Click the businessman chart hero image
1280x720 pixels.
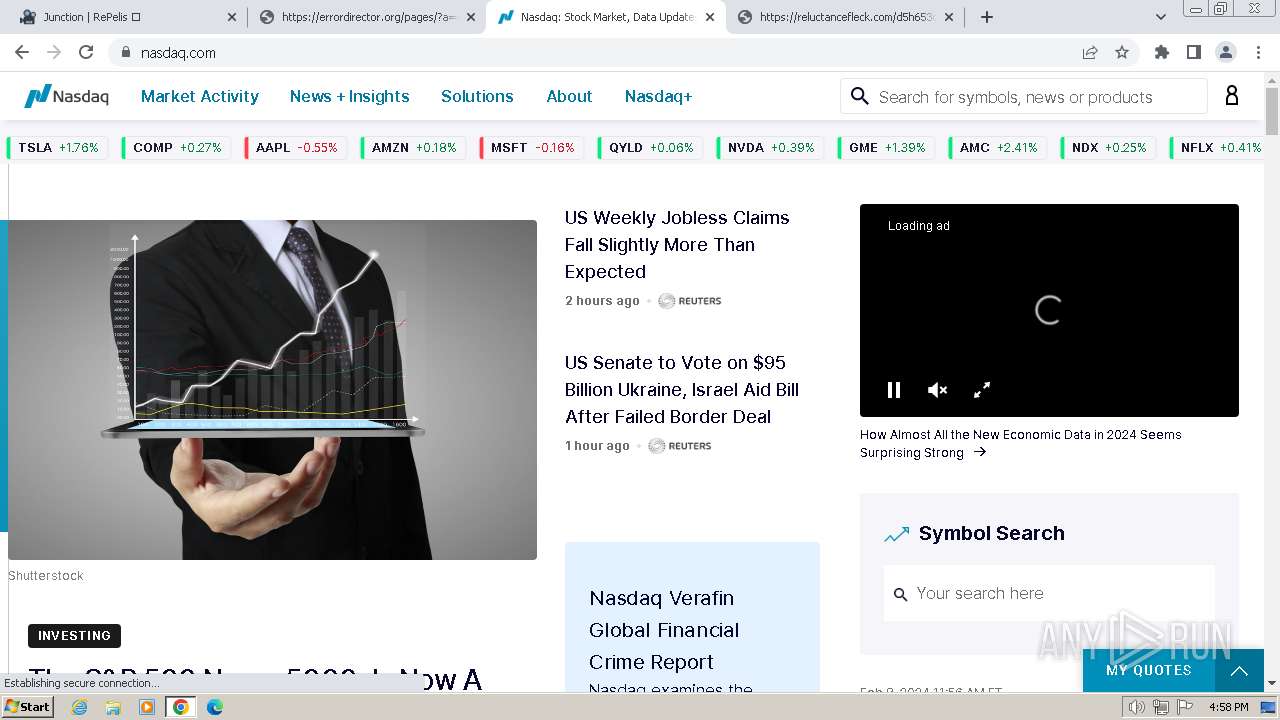pos(272,390)
